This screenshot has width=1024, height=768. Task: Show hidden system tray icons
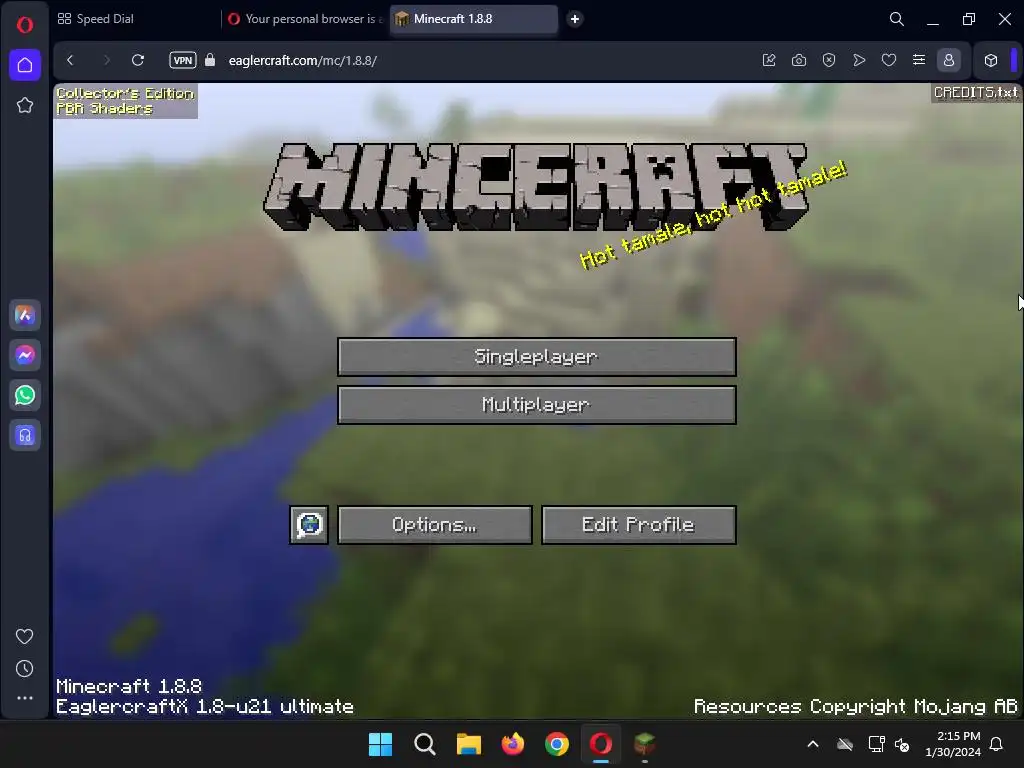point(813,744)
